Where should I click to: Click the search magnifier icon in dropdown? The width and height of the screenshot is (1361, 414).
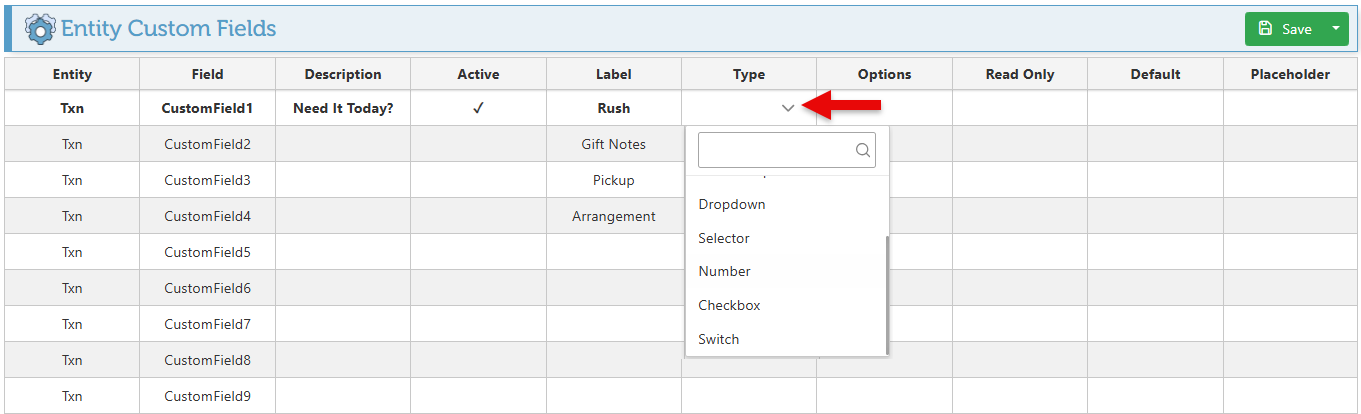(862, 151)
